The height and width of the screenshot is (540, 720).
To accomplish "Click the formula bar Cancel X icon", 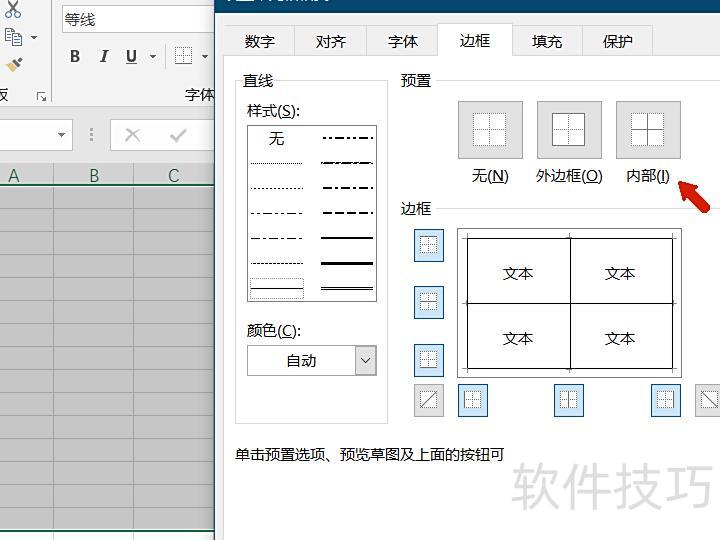I will [133, 135].
